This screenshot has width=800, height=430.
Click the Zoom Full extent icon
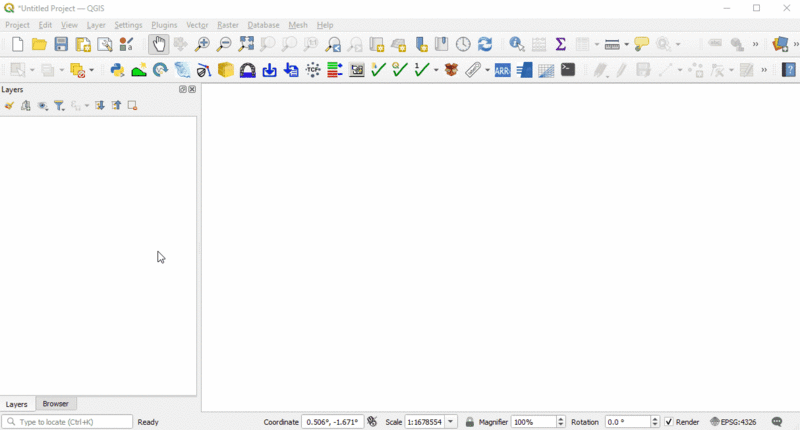(x=246, y=44)
